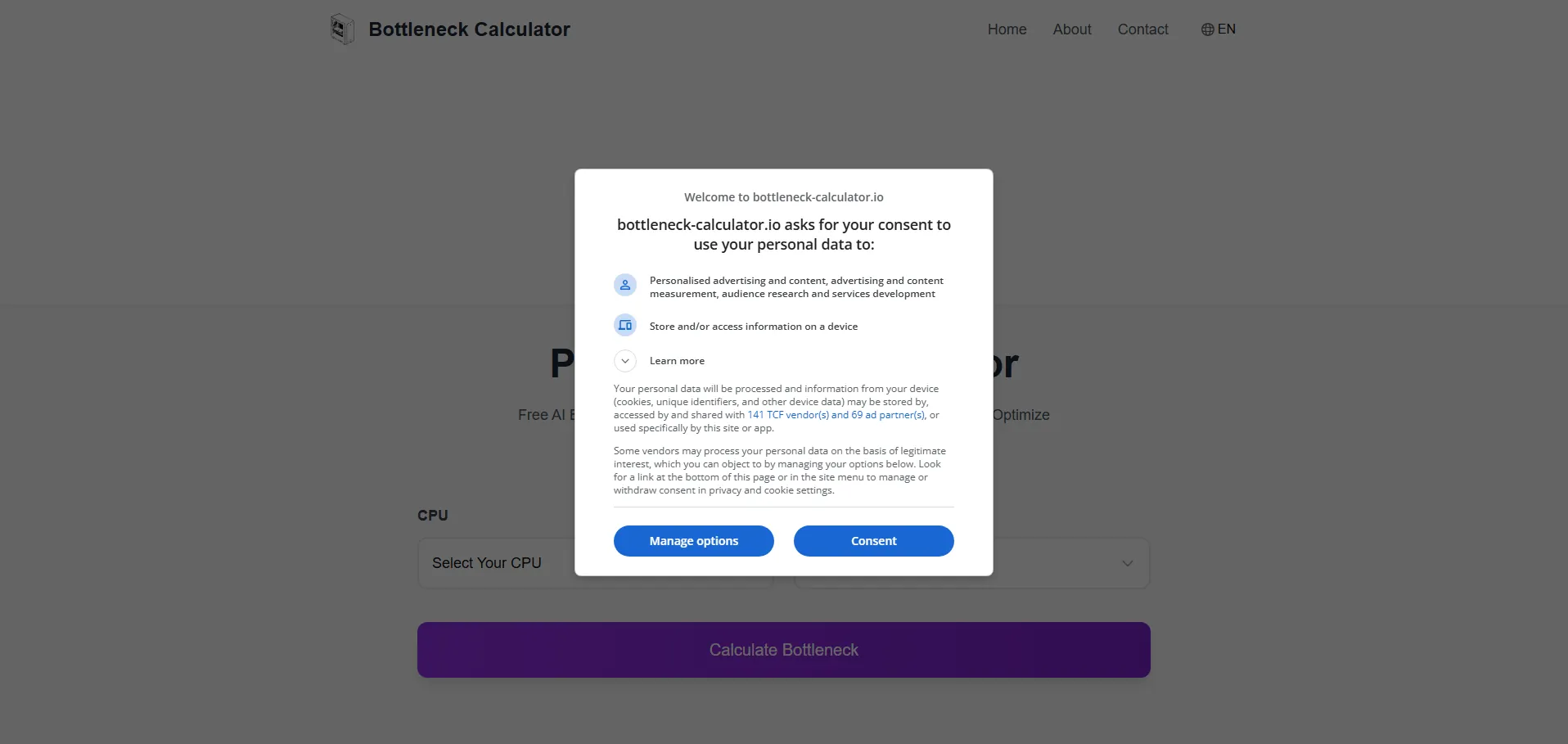Click the Bottleneck Calculator logo icon
This screenshot has width=1568, height=744.
click(x=342, y=29)
